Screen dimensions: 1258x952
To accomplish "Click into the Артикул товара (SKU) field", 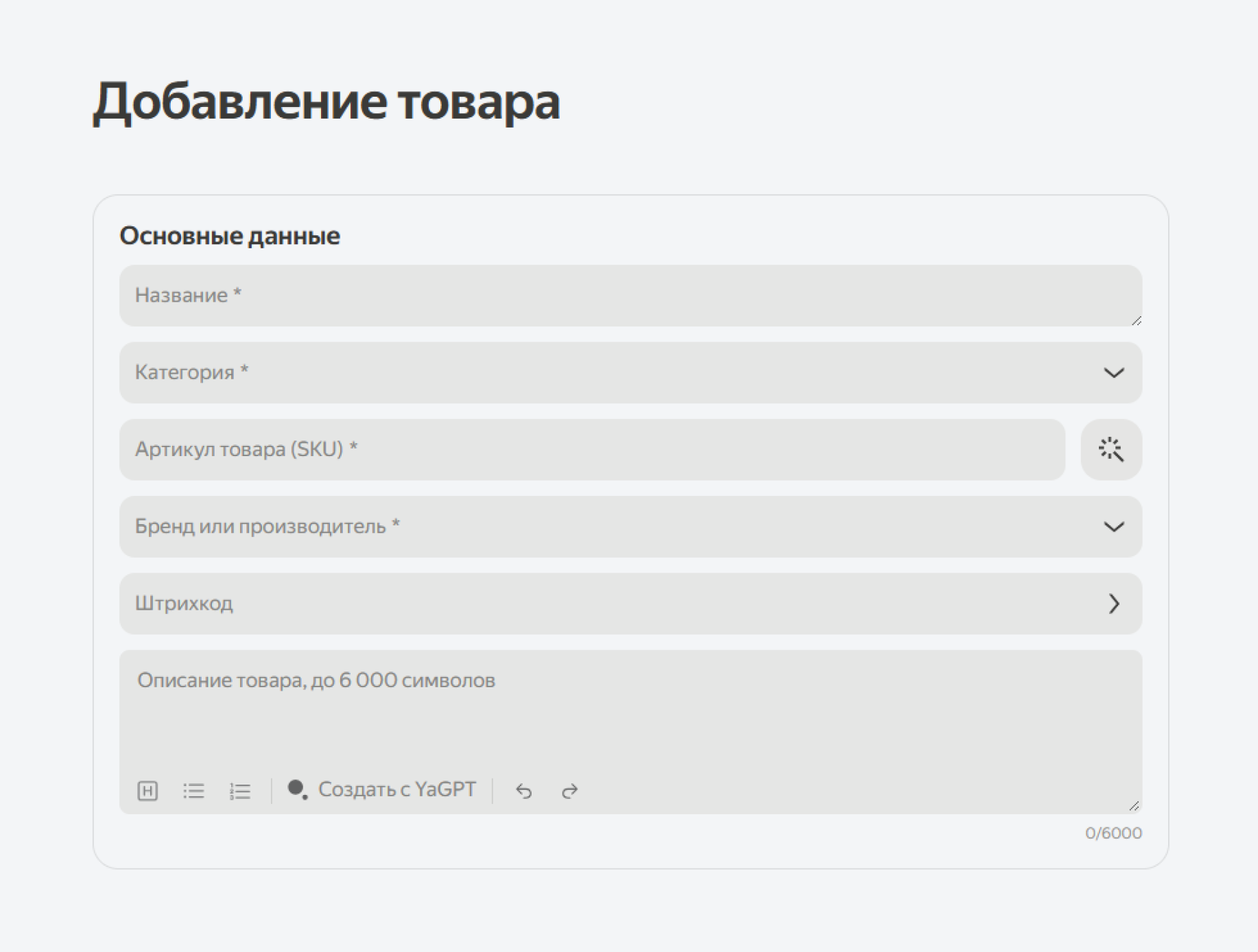I will pos(591,450).
